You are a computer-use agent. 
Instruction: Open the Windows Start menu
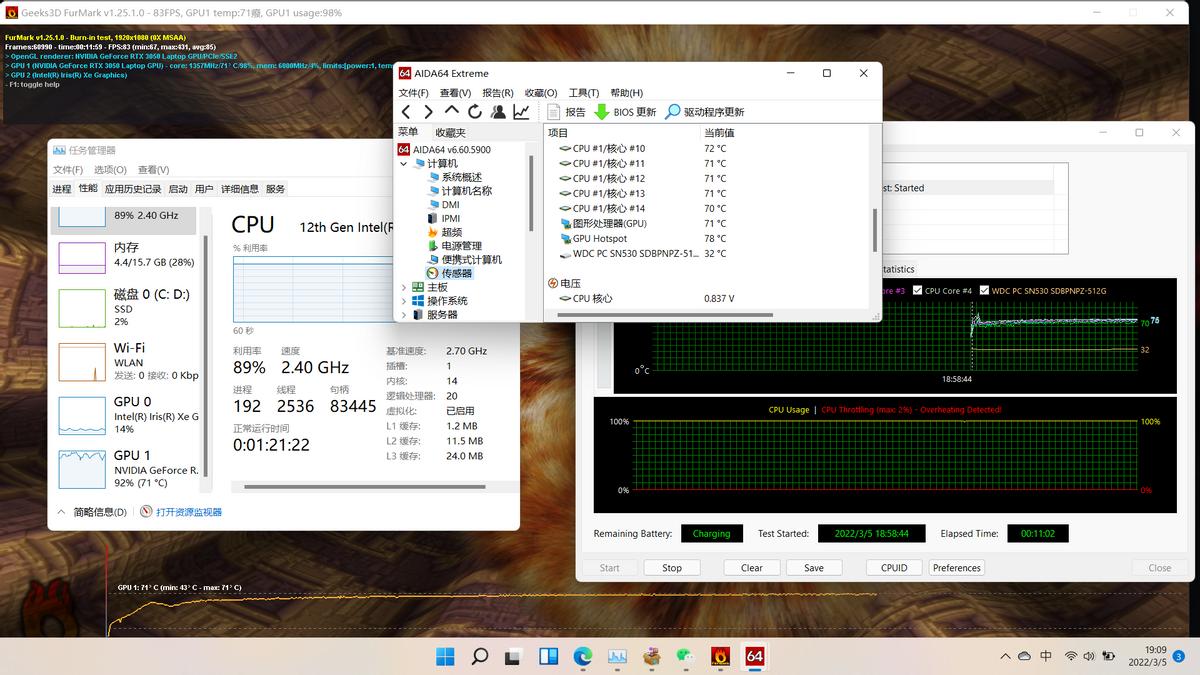445,656
